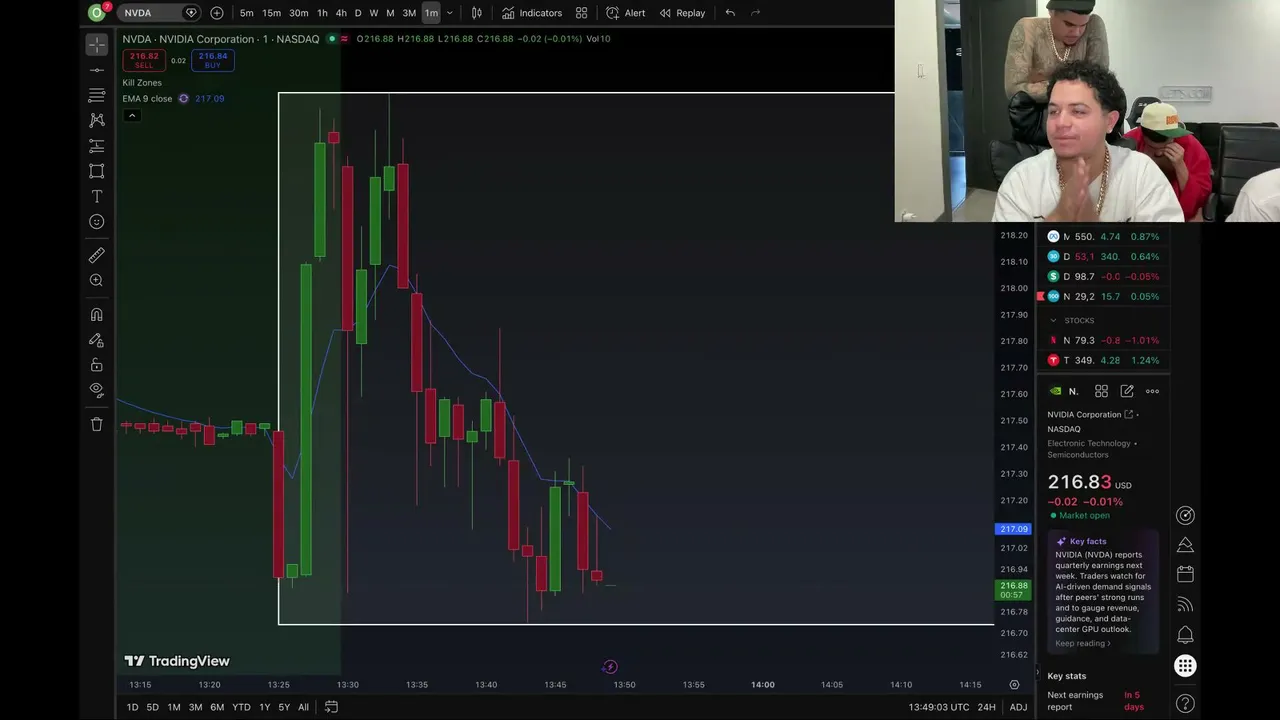Open the news feed broadcast icon
1280x720 pixels.
[x=1185, y=604]
